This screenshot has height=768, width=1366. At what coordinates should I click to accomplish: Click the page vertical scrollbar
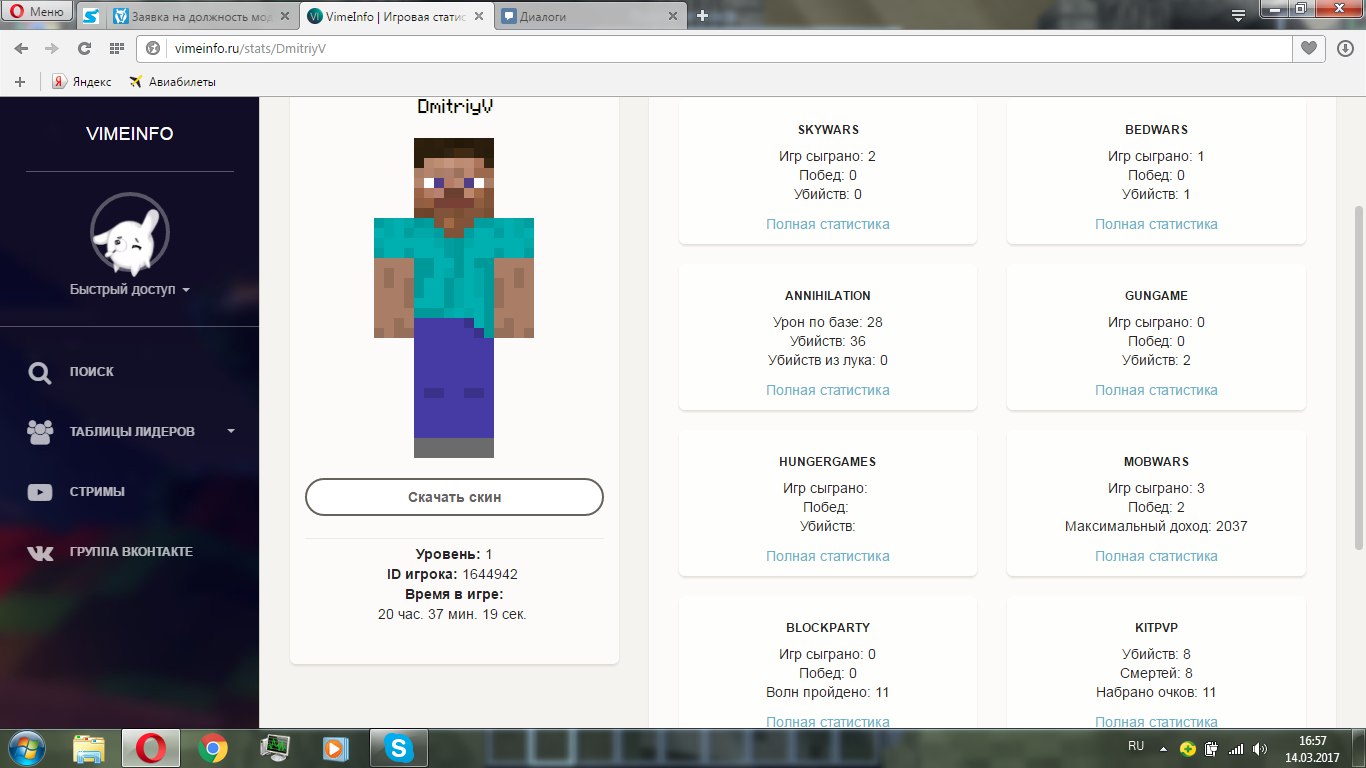tap(1358, 378)
